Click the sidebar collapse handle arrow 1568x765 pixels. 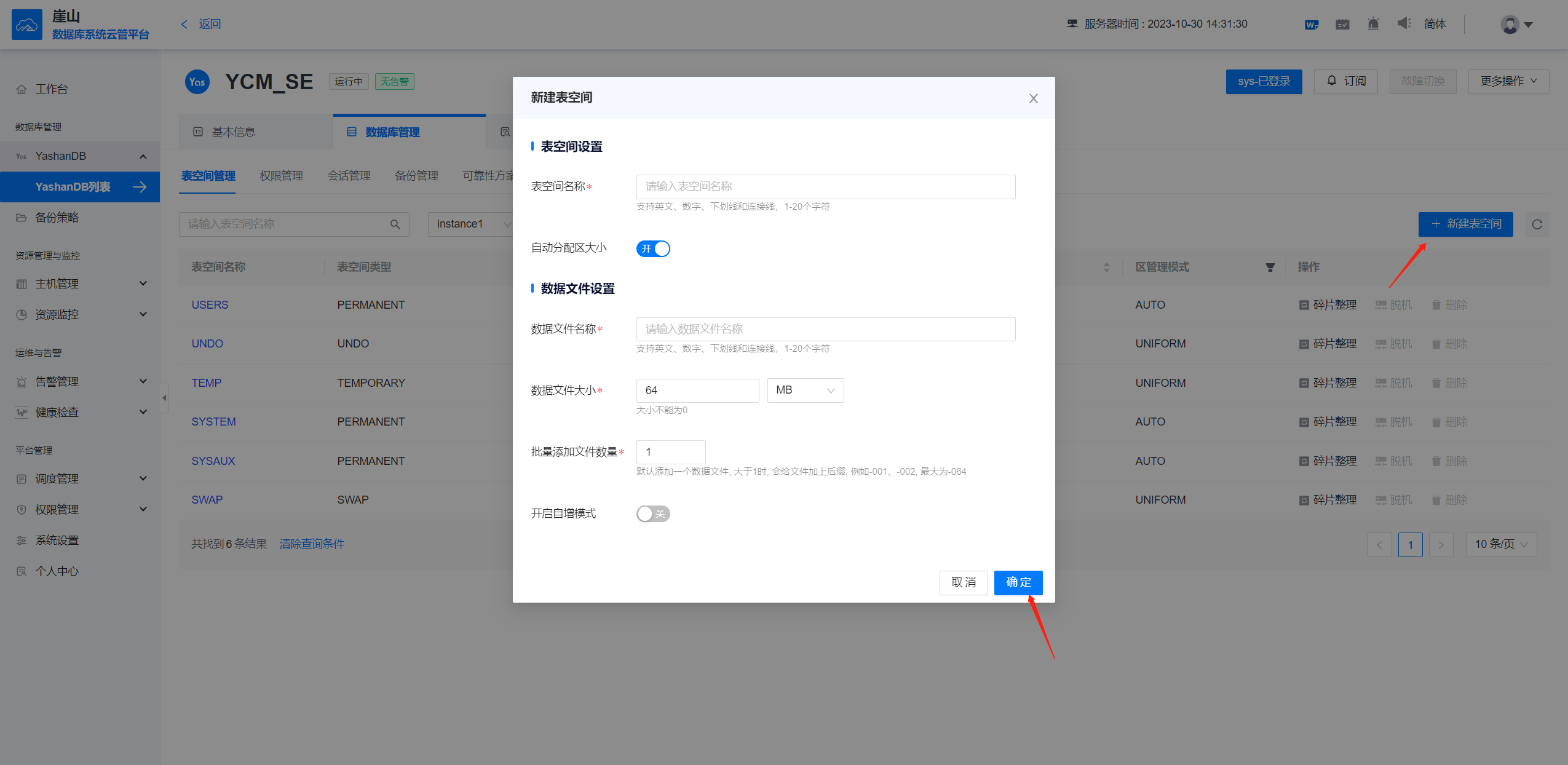click(164, 398)
